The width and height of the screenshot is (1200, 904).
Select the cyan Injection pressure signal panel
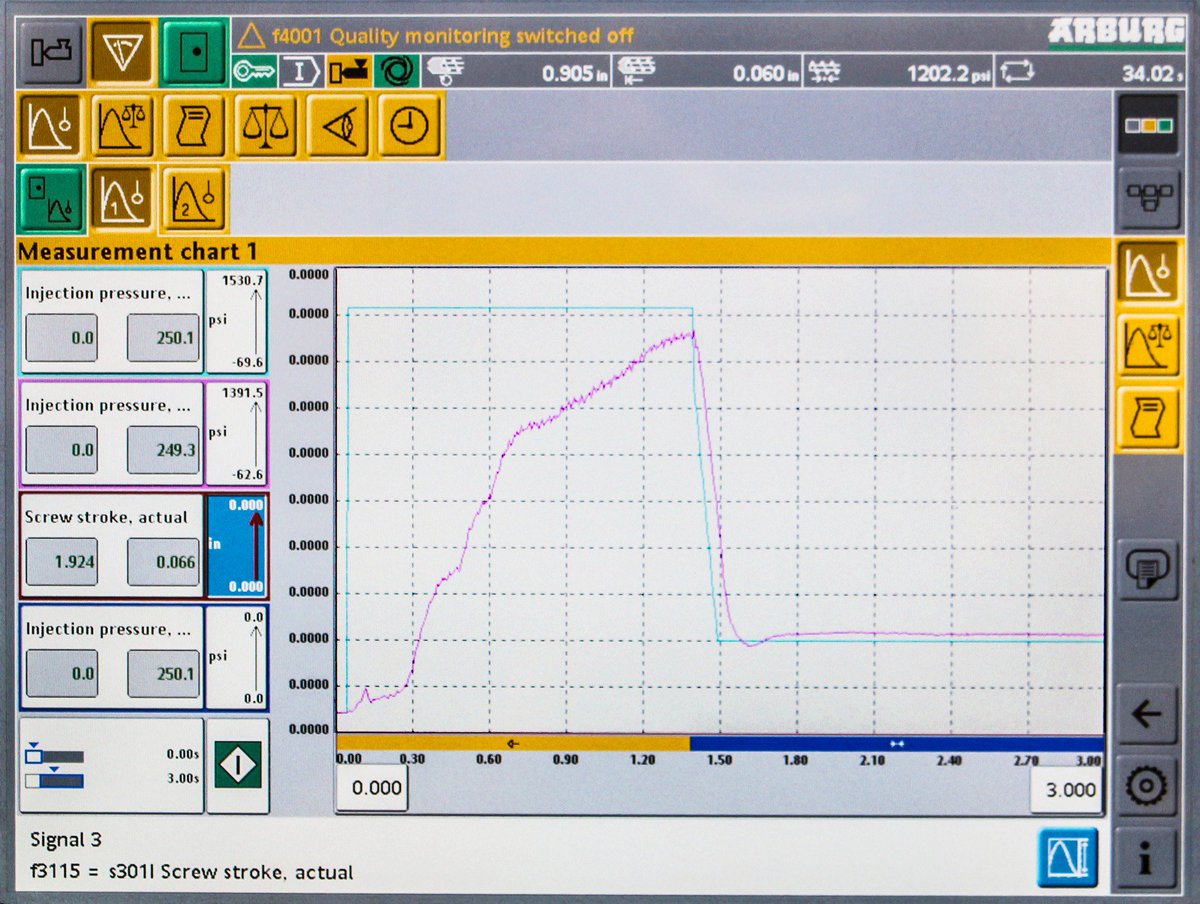(x=111, y=321)
